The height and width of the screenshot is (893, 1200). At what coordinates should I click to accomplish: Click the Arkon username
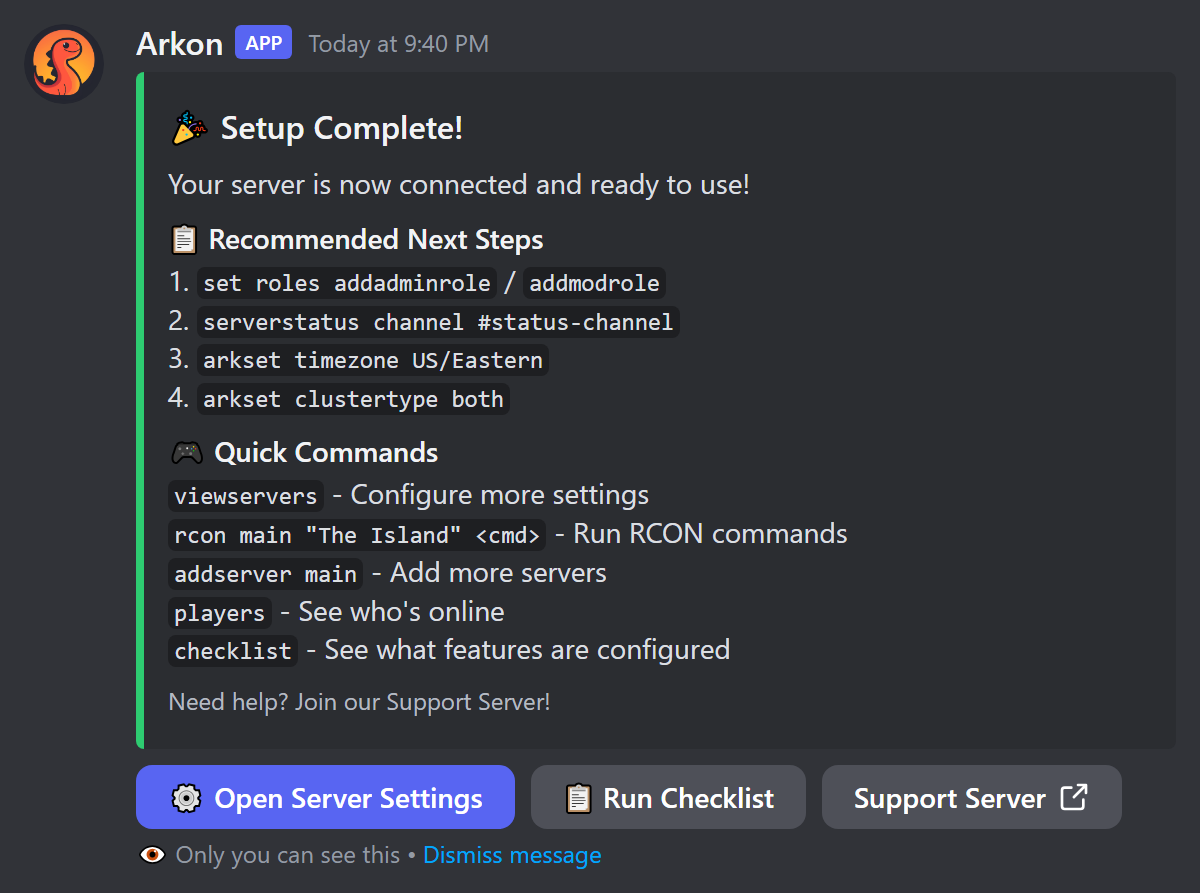tap(179, 44)
